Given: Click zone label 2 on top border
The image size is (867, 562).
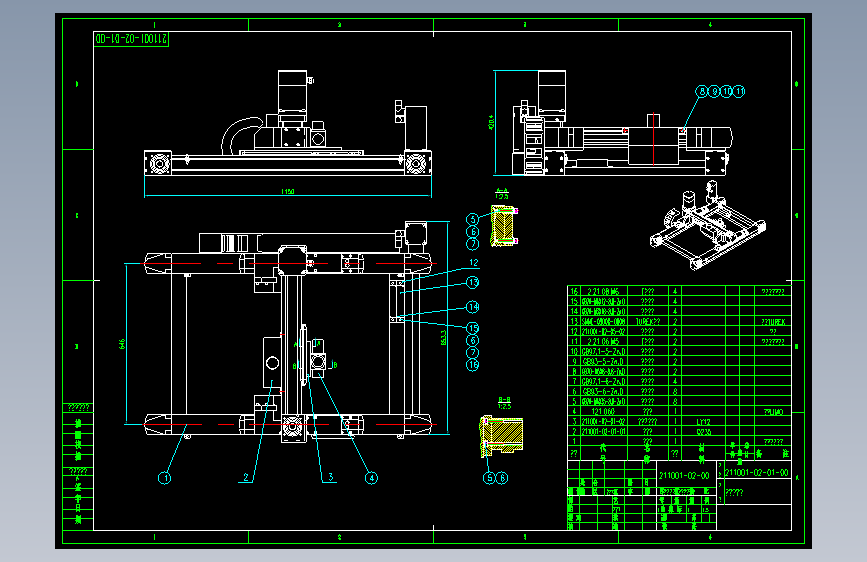Looking at the screenshot, I should [x=340, y=25].
